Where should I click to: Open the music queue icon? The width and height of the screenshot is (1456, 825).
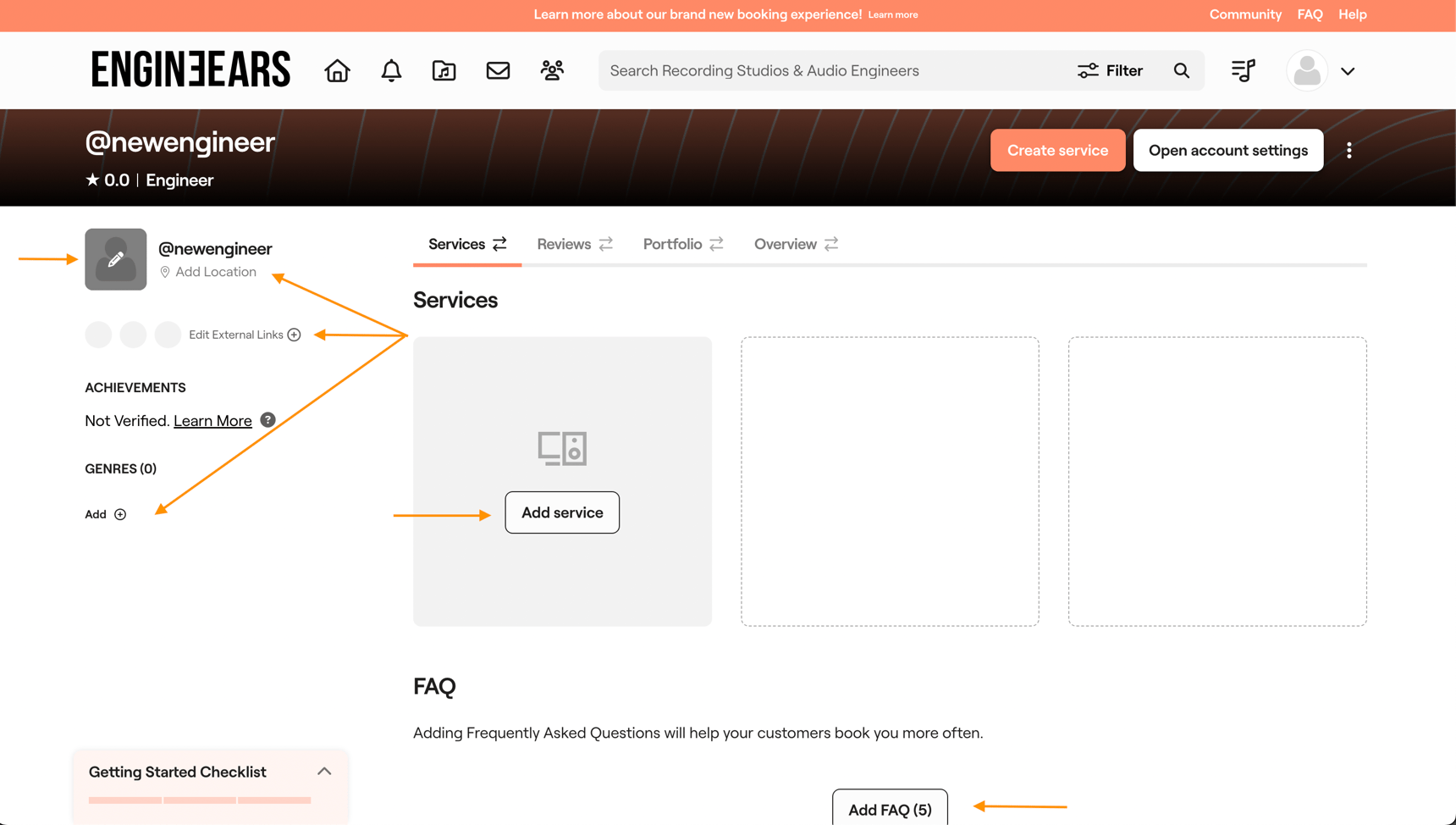tap(1243, 70)
